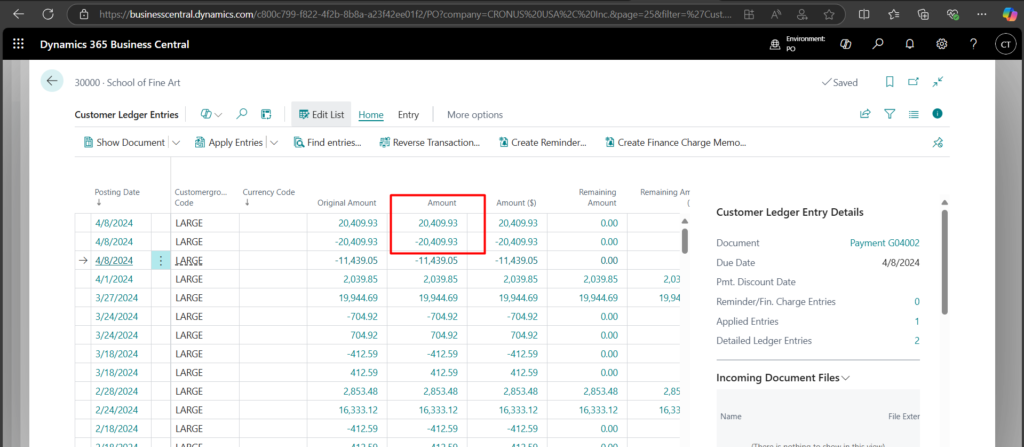The width and height of the screenshot is (1024, 447).
Task: Click the back arrow button
Action: pos(52,82)
